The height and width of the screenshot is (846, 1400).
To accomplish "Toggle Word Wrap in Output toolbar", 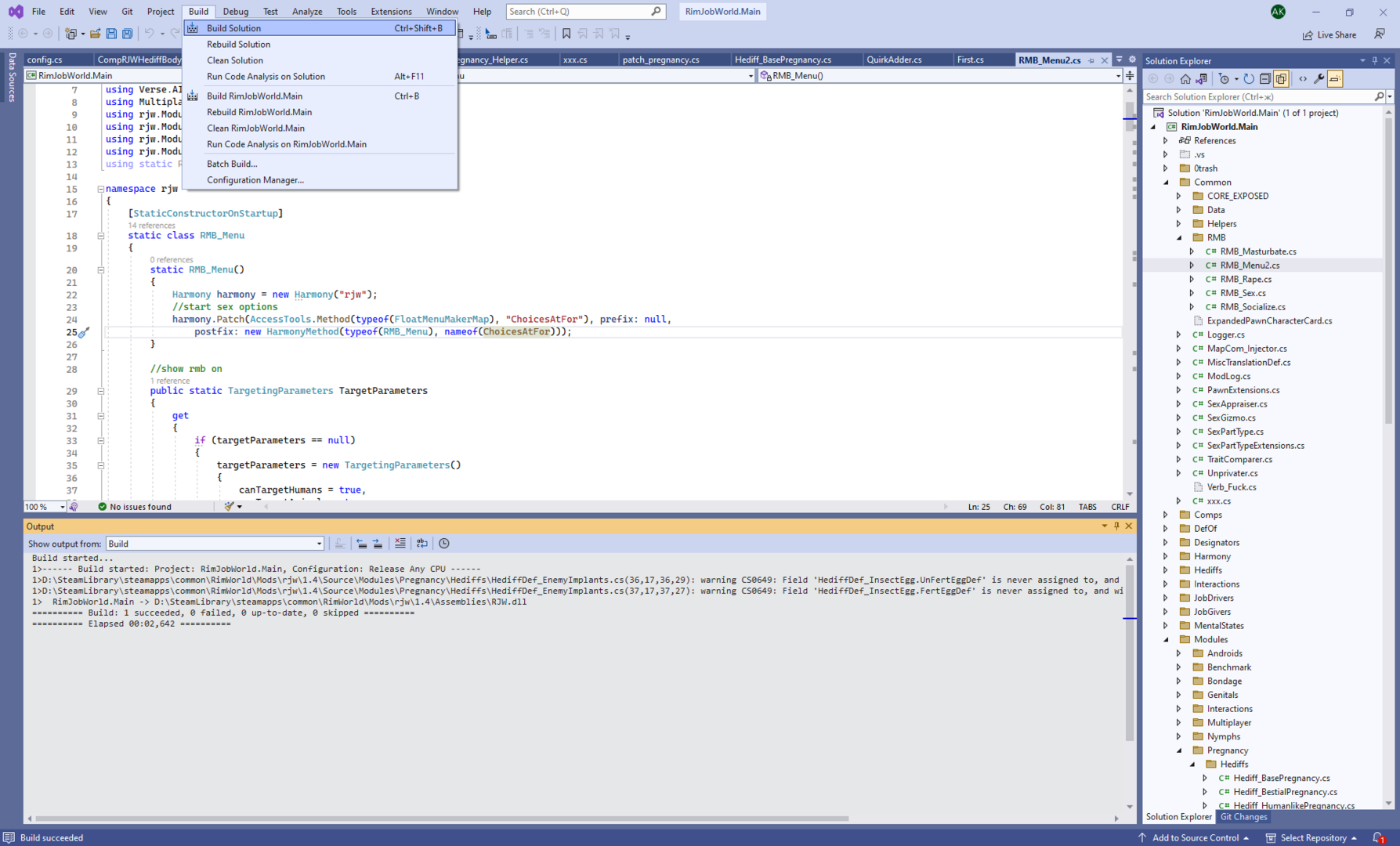I will (422, 544).
